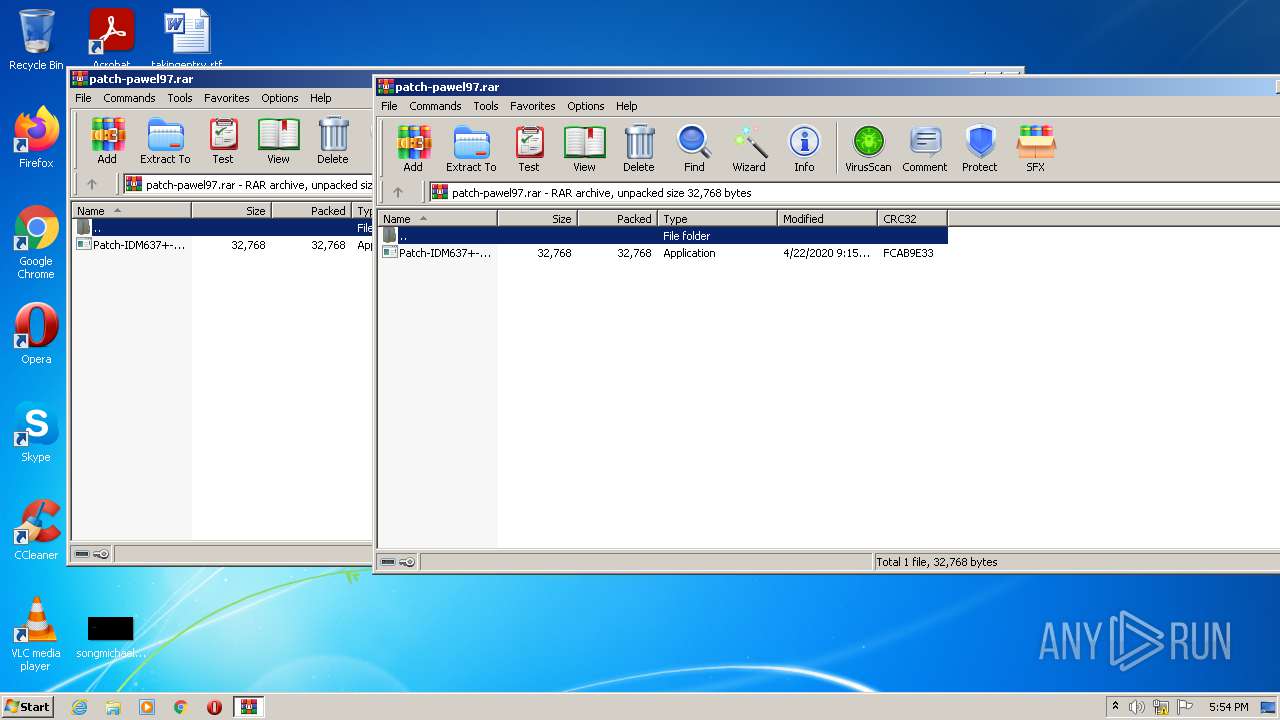The image size is (1280, 720).
Task: Open Firefox desktop shortcut
Action: pos(36,137)
